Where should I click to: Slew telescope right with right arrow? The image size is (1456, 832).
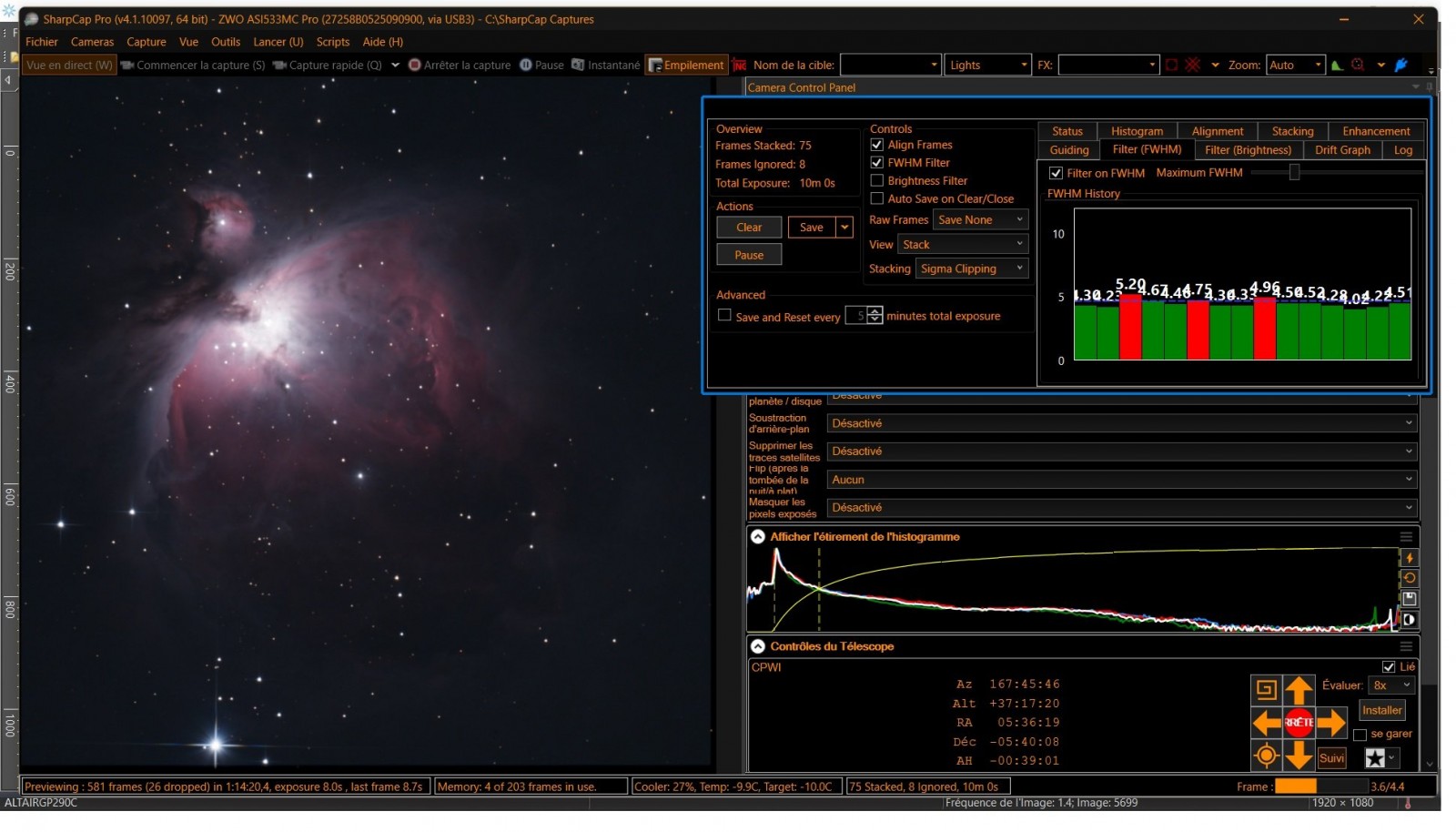point(1331,724)
